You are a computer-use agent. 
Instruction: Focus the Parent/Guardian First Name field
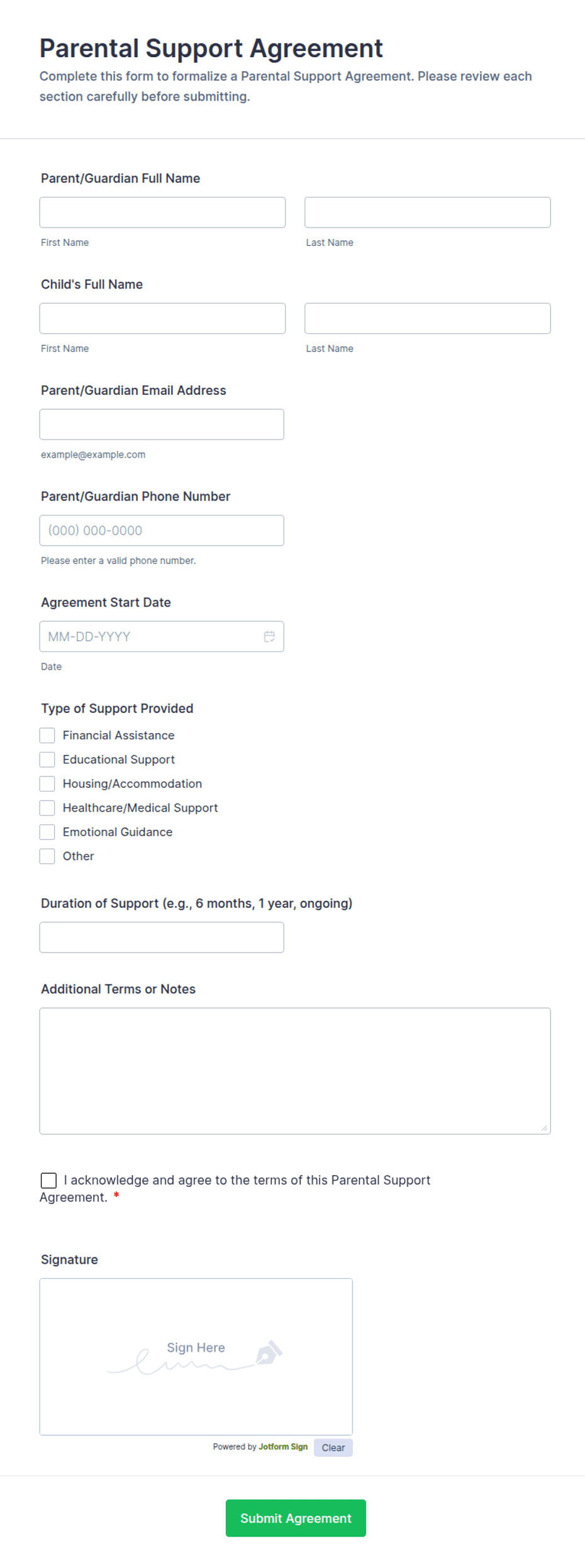[162, 213]
